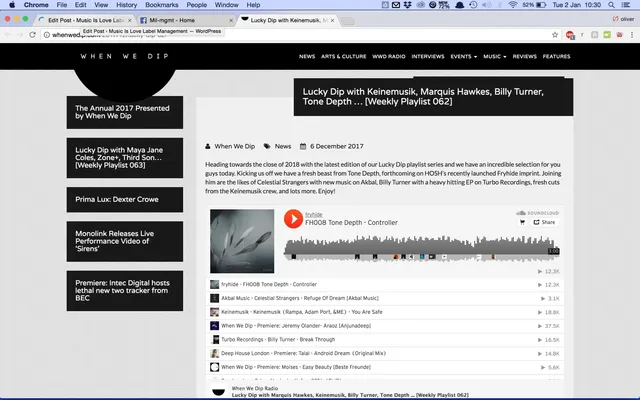Bookmark page with the star icon
The width and height of the screenshot is (640, 400).
555,35
